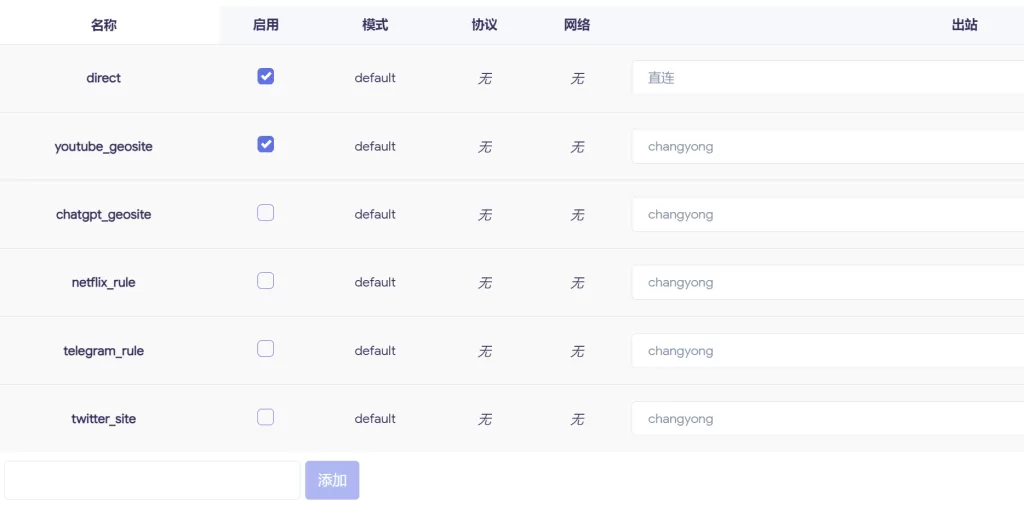Click the 模式 column header

coord(375,25)
